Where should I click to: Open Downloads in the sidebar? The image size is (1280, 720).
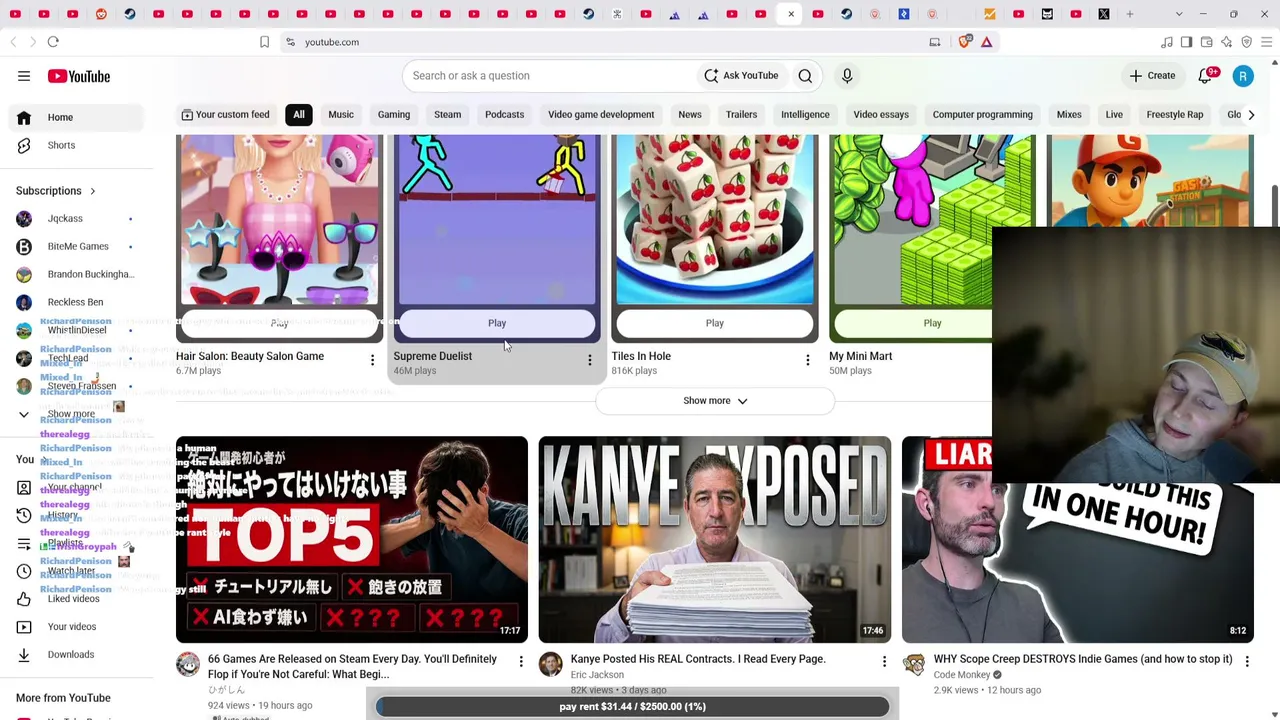point(78,655)
